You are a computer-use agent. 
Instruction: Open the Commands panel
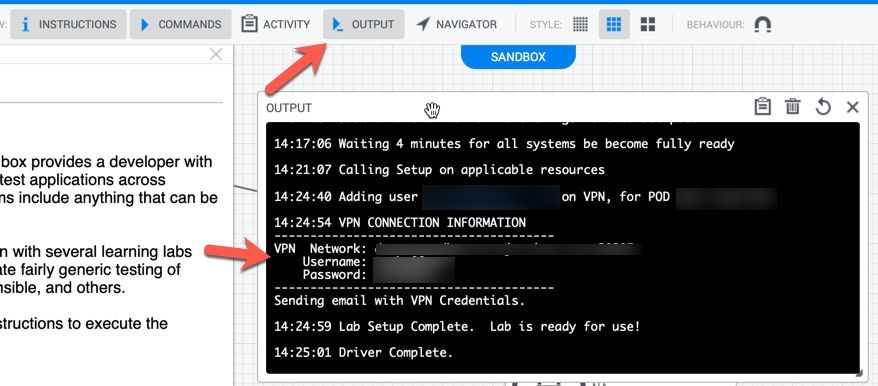180,25
